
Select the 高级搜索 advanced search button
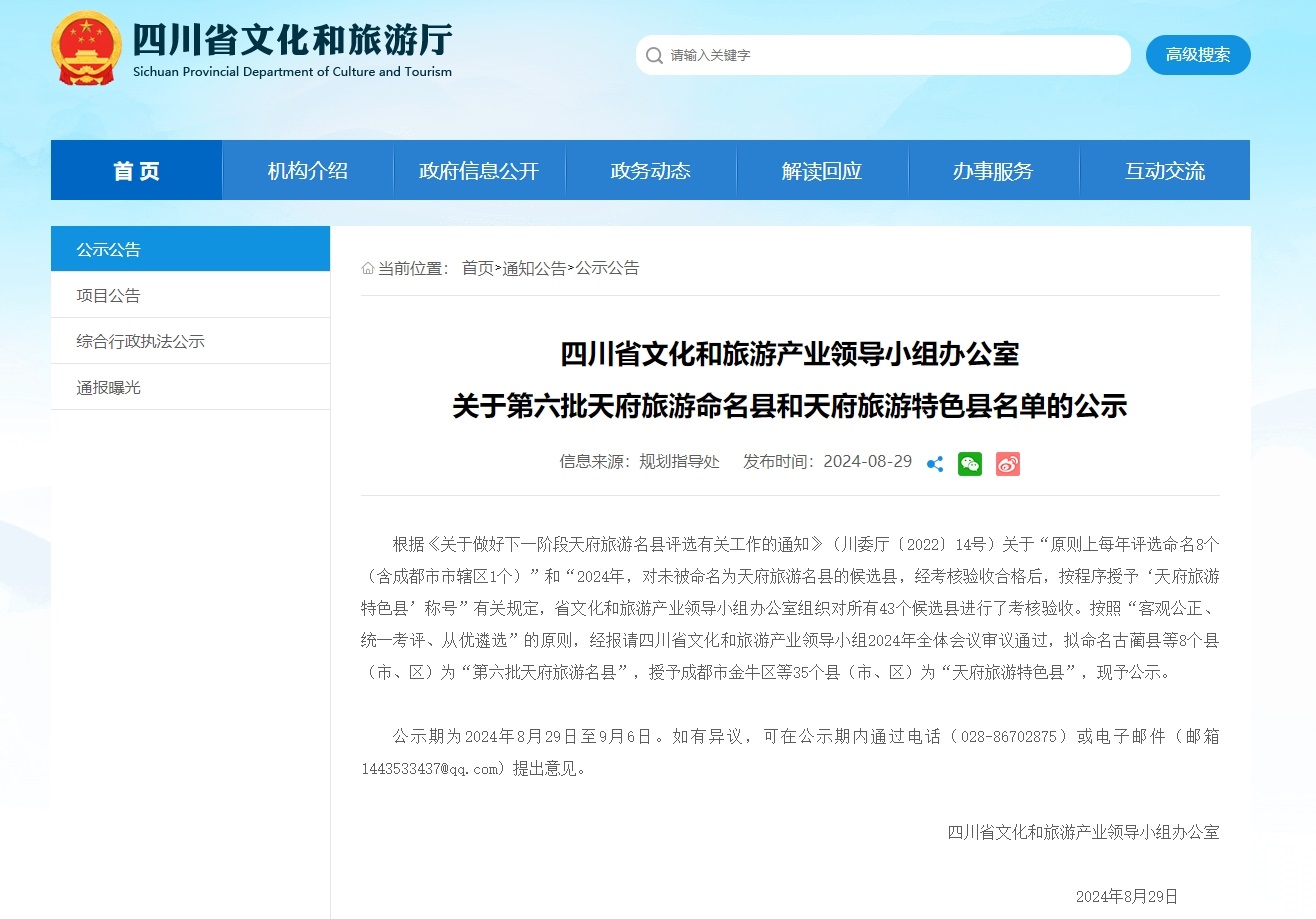(x=1197, y=55)
